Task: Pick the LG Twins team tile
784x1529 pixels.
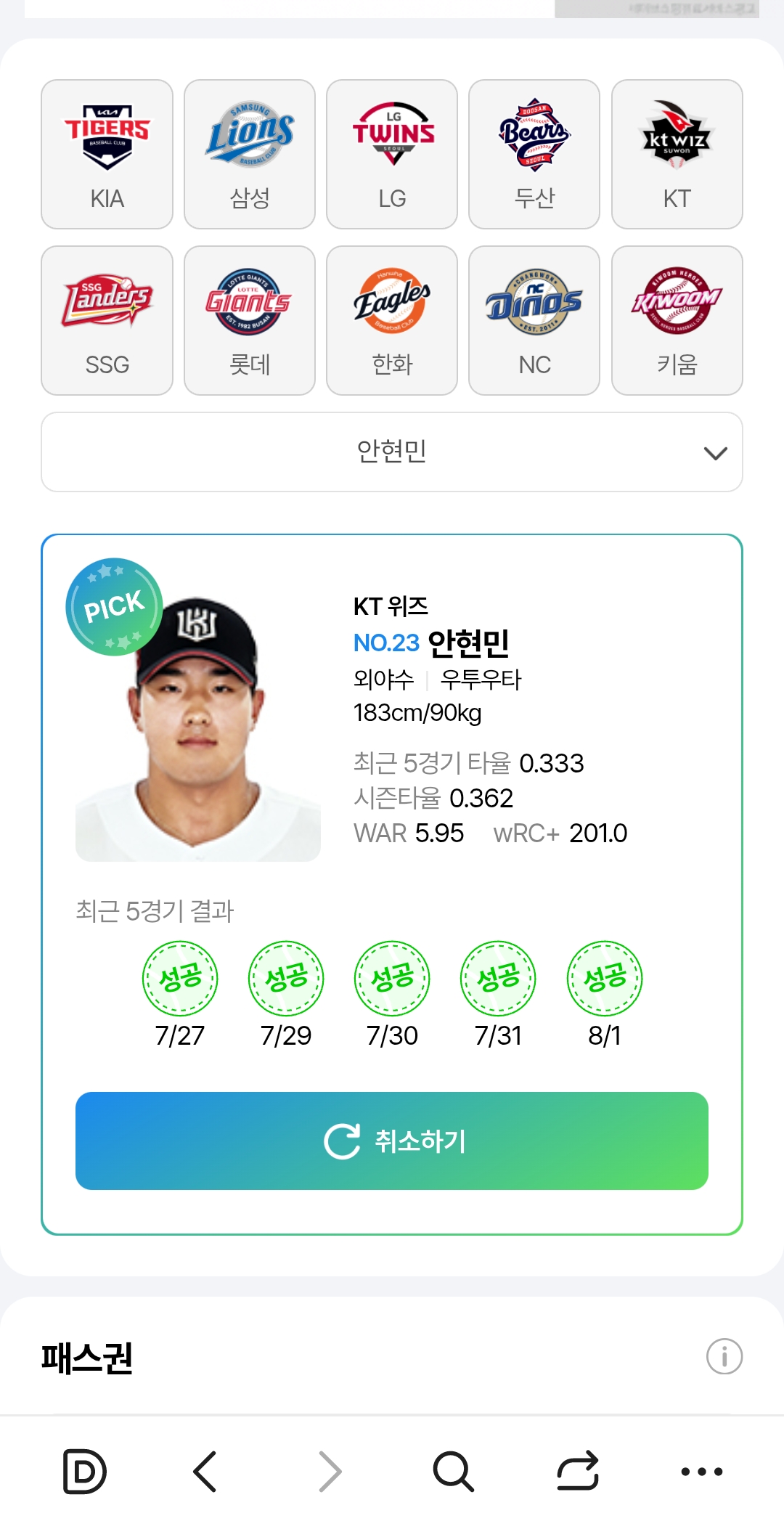Action: pos(392,154)
